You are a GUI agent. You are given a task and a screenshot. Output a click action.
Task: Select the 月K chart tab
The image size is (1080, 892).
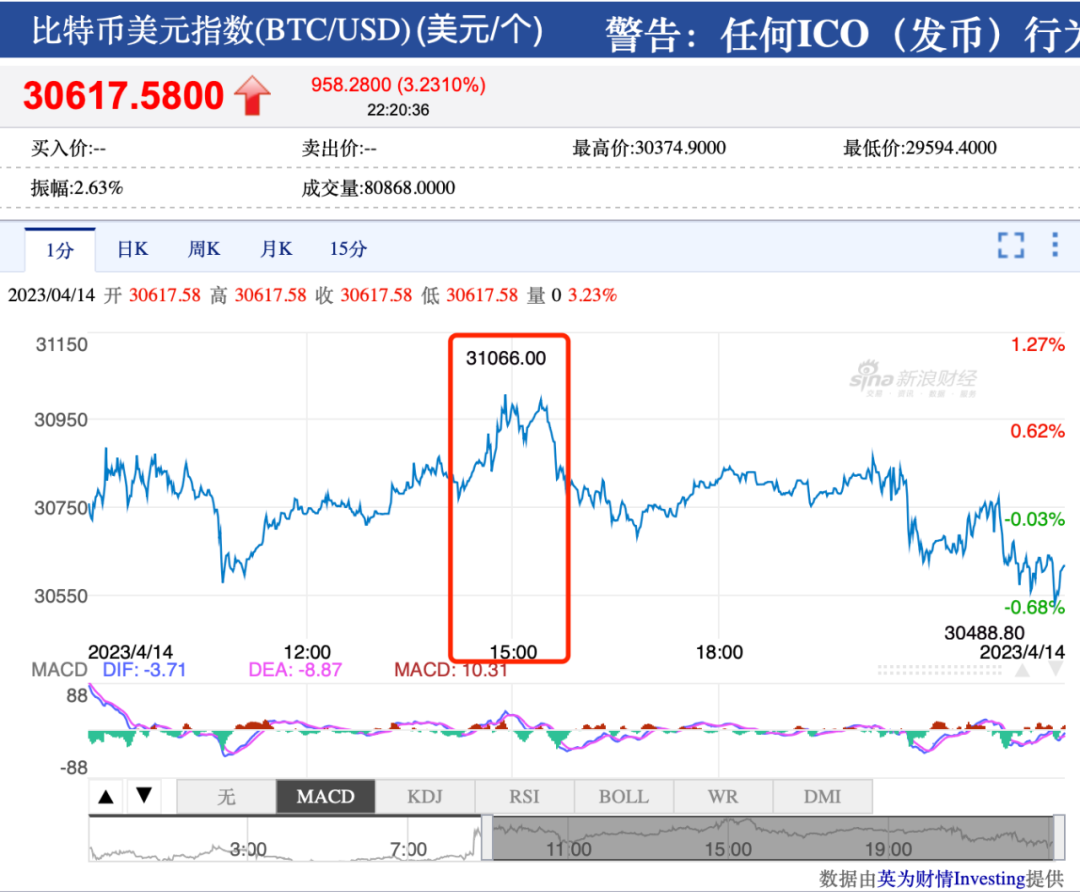[276, 249]
